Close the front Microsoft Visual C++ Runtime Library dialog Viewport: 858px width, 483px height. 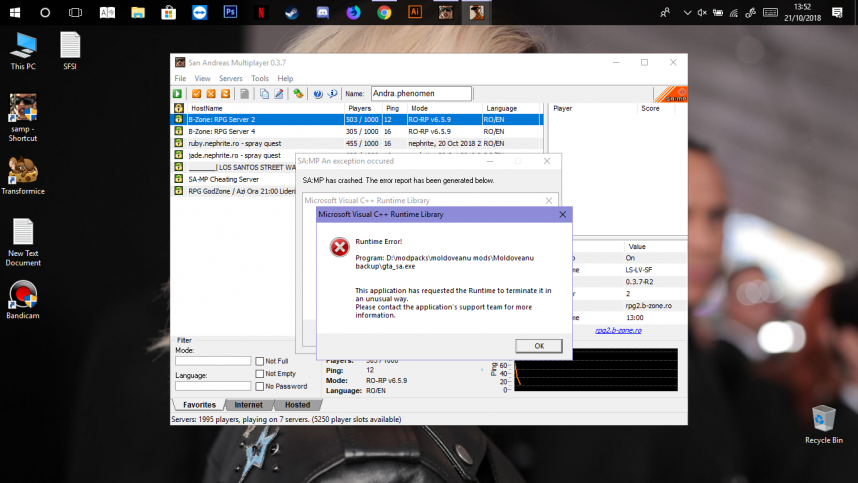[x=563, y=214]
